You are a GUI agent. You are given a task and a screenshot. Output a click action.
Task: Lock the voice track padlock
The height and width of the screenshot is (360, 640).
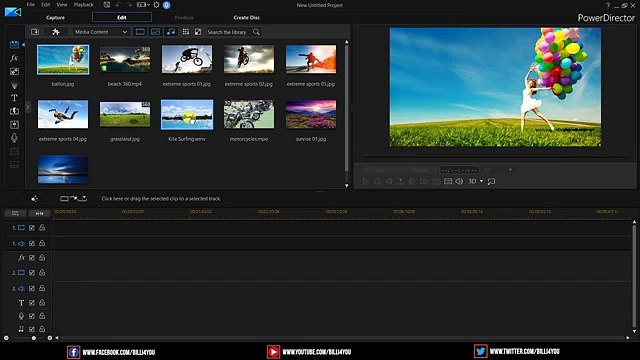coord(42,316)
